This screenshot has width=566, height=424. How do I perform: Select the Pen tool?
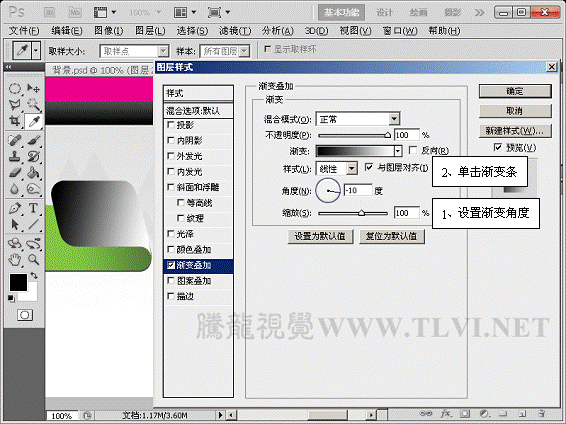click(x=14, y=208)
